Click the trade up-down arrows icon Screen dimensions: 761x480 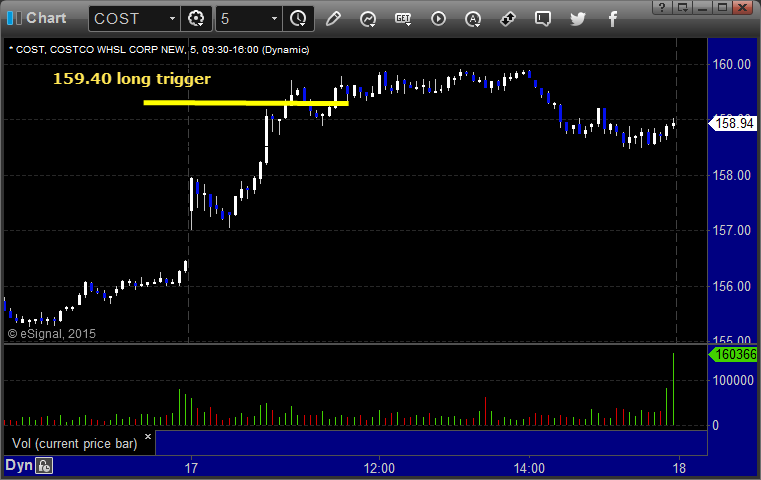coord(508,19)
